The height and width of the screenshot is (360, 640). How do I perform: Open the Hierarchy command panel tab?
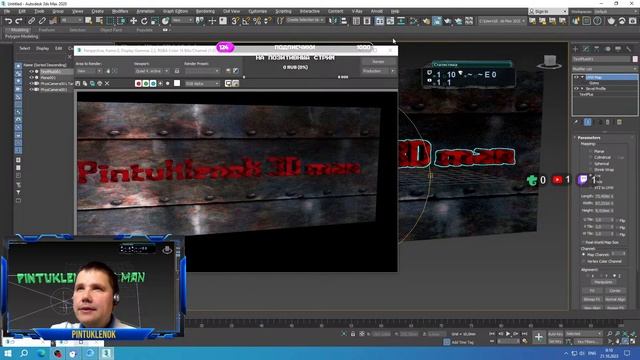point(597,49)
